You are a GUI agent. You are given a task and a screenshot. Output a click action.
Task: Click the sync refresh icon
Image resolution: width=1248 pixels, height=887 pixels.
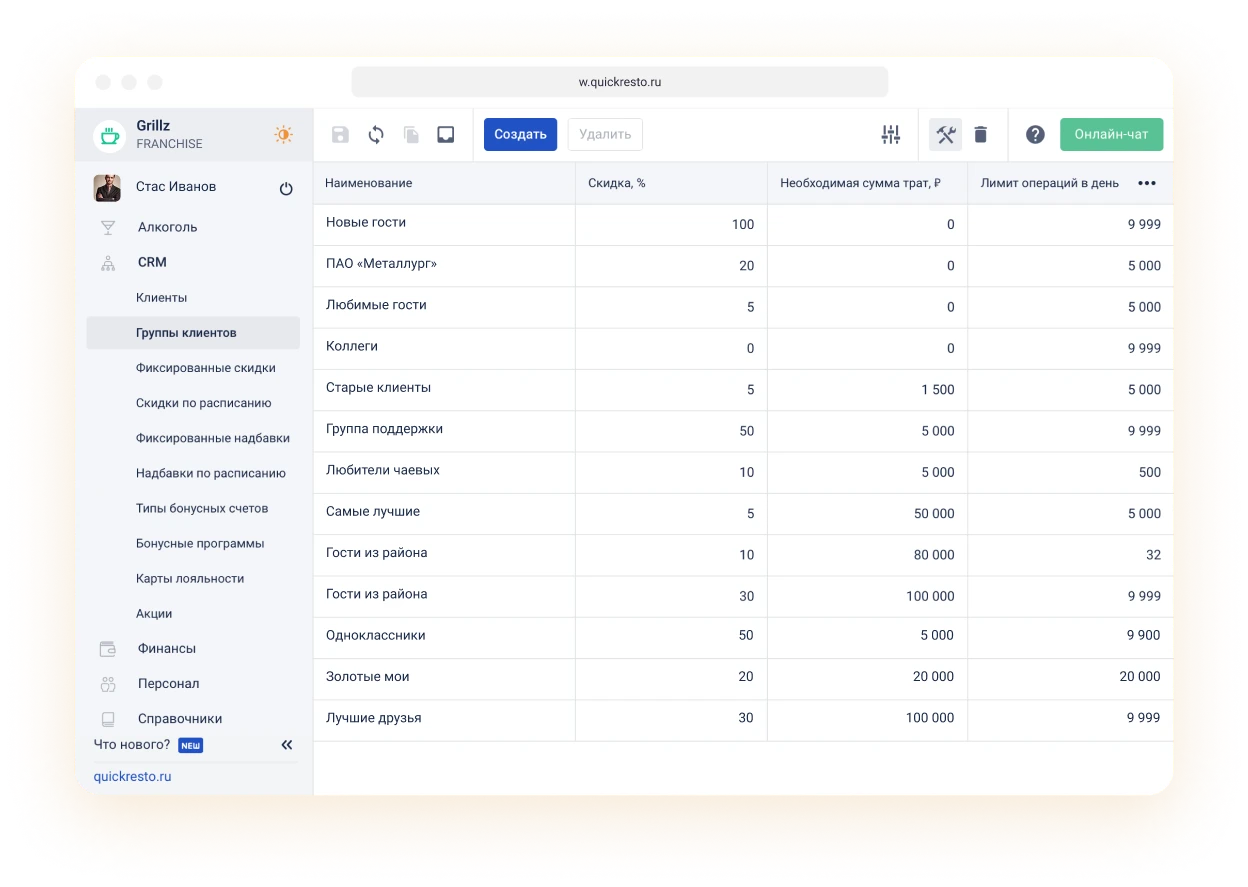[x=375, y=134]
